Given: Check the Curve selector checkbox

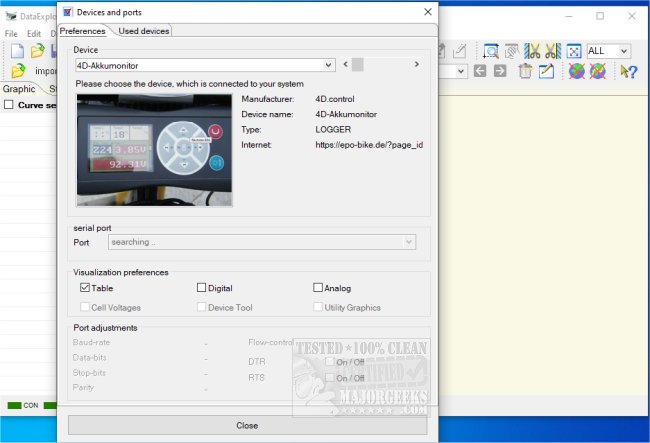Looking at the screenshot, I should click(x=9, y=105).
